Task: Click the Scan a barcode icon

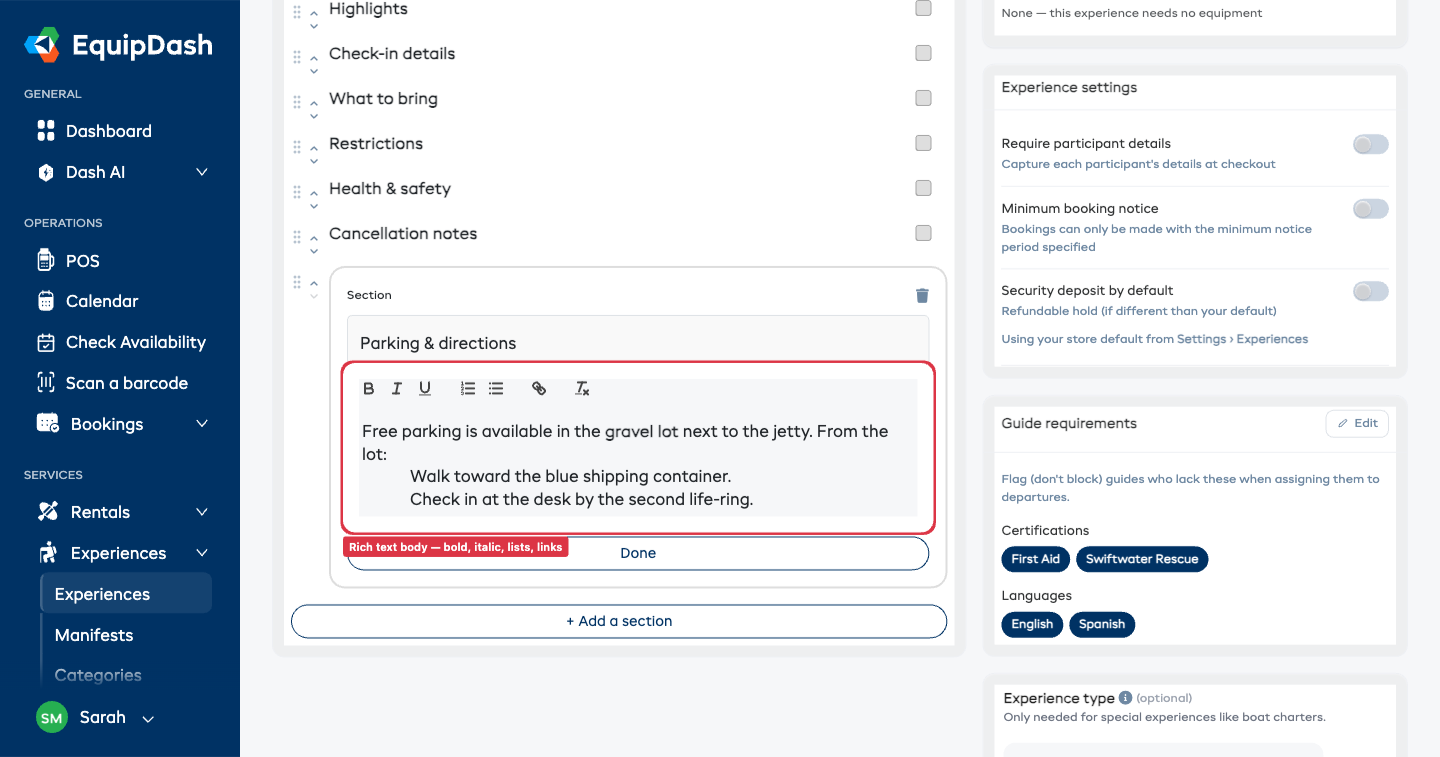Action: (x=46, y=383)
